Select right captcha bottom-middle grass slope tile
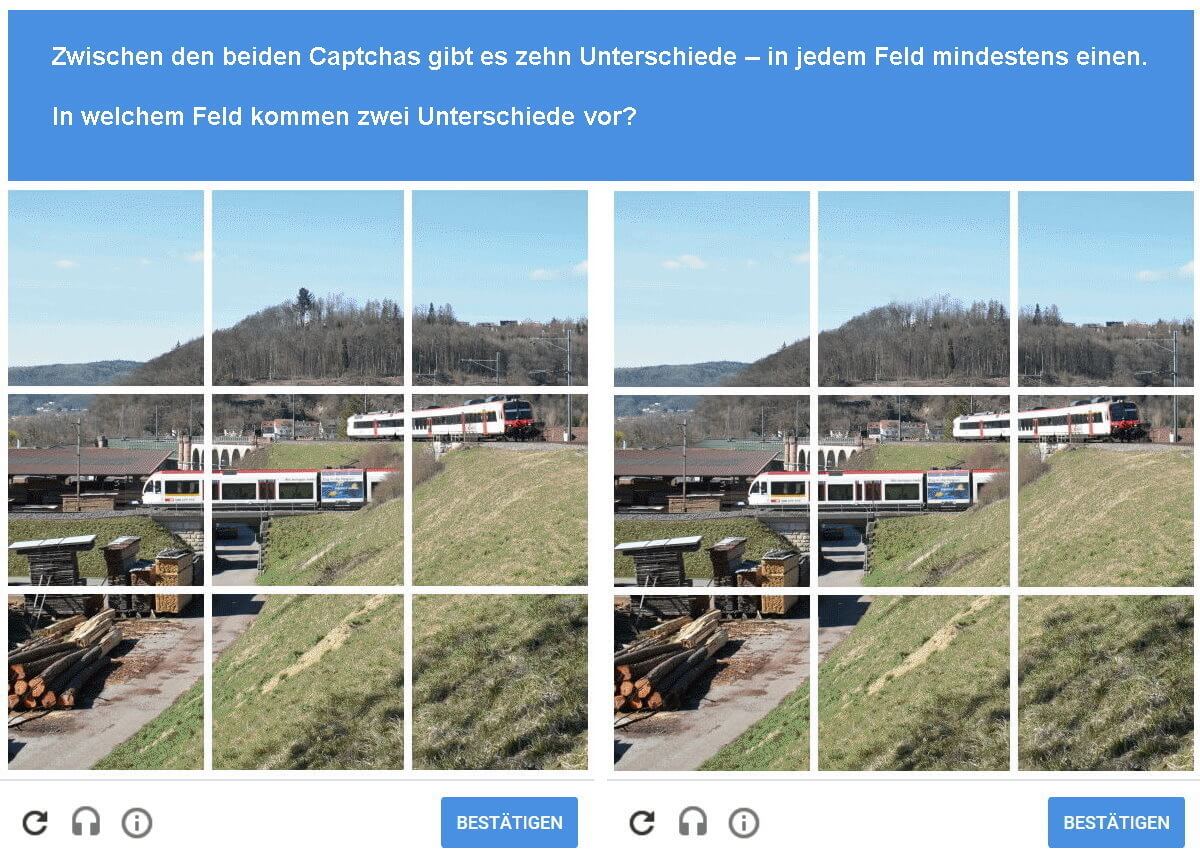The width and height of the screenshot is (1200, 862). point(914,682)
